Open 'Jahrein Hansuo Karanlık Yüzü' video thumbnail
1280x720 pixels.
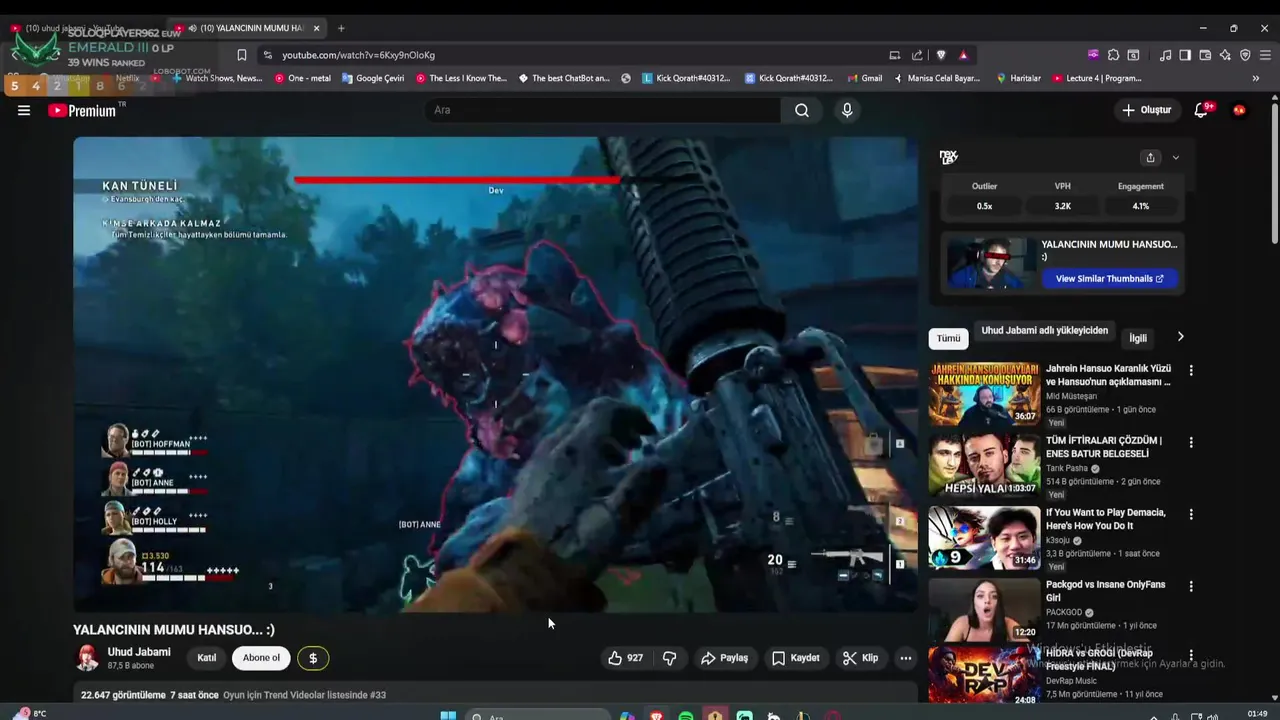(x=984, y=394)
